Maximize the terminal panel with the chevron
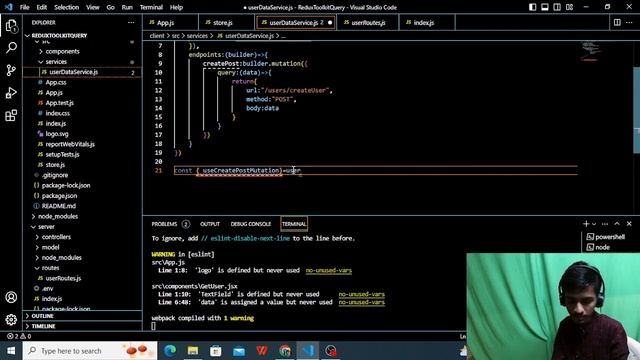The image size is (640, 360). (617, 224)
